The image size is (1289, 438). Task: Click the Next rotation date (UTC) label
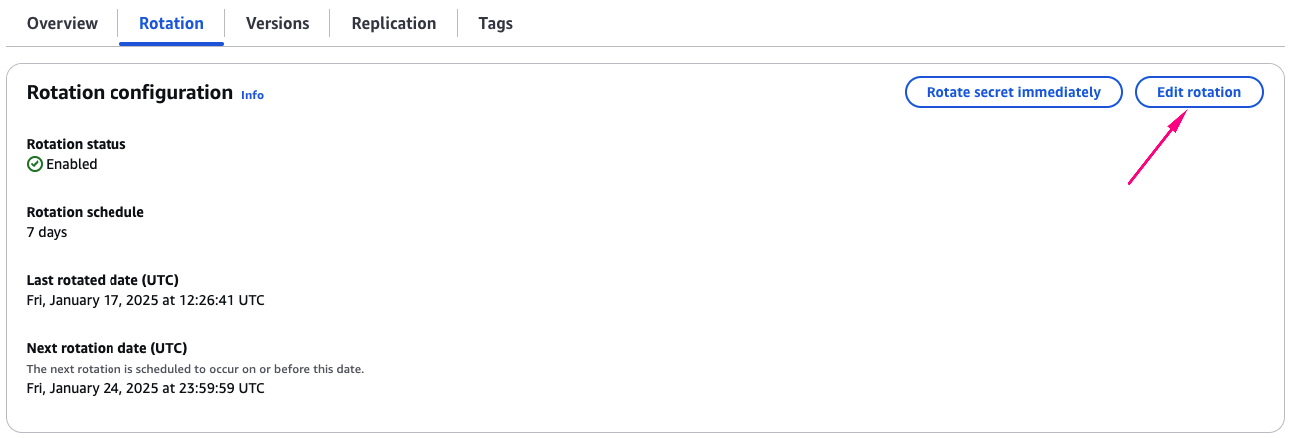[x=106, y=348]
